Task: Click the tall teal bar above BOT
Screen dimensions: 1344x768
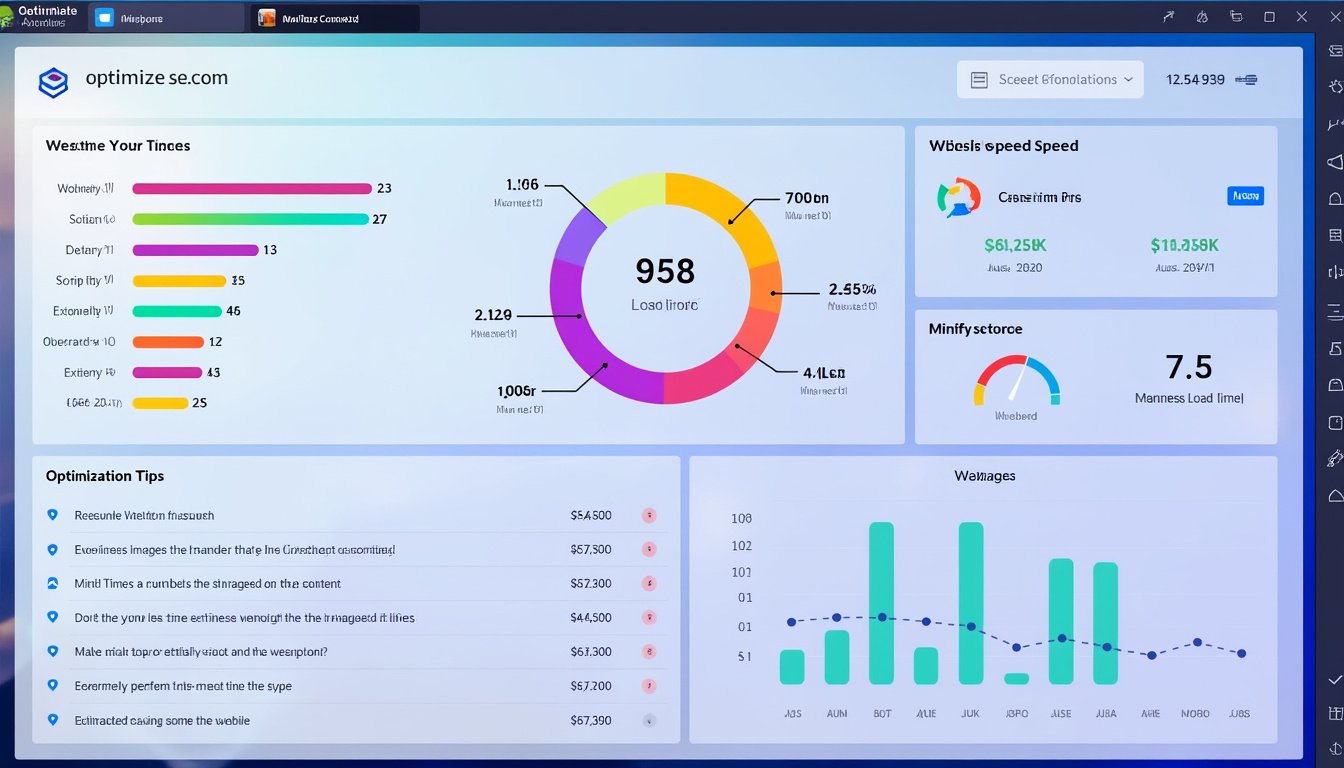Action: (x=881, y=603)
